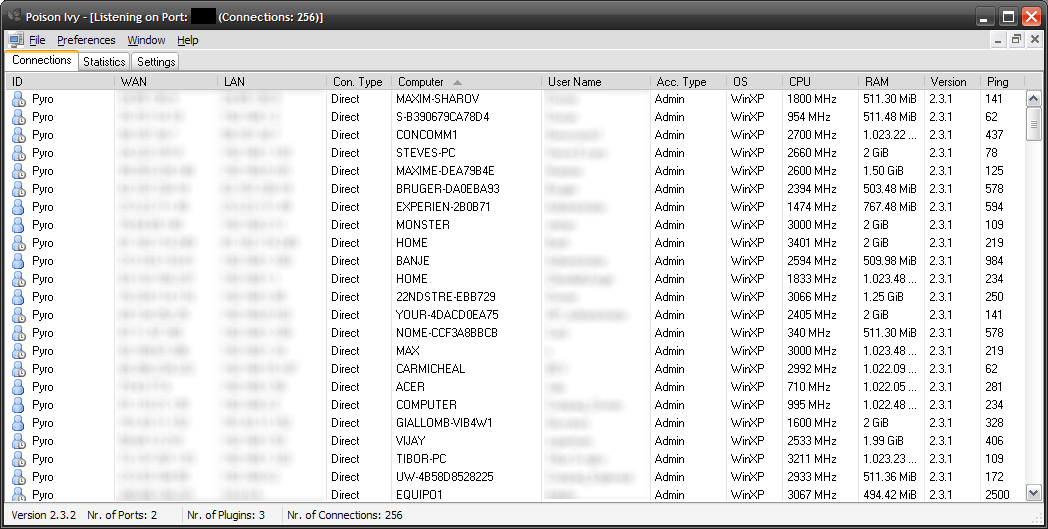Select the 1.99 GiB RAM cell

point(883,441)
